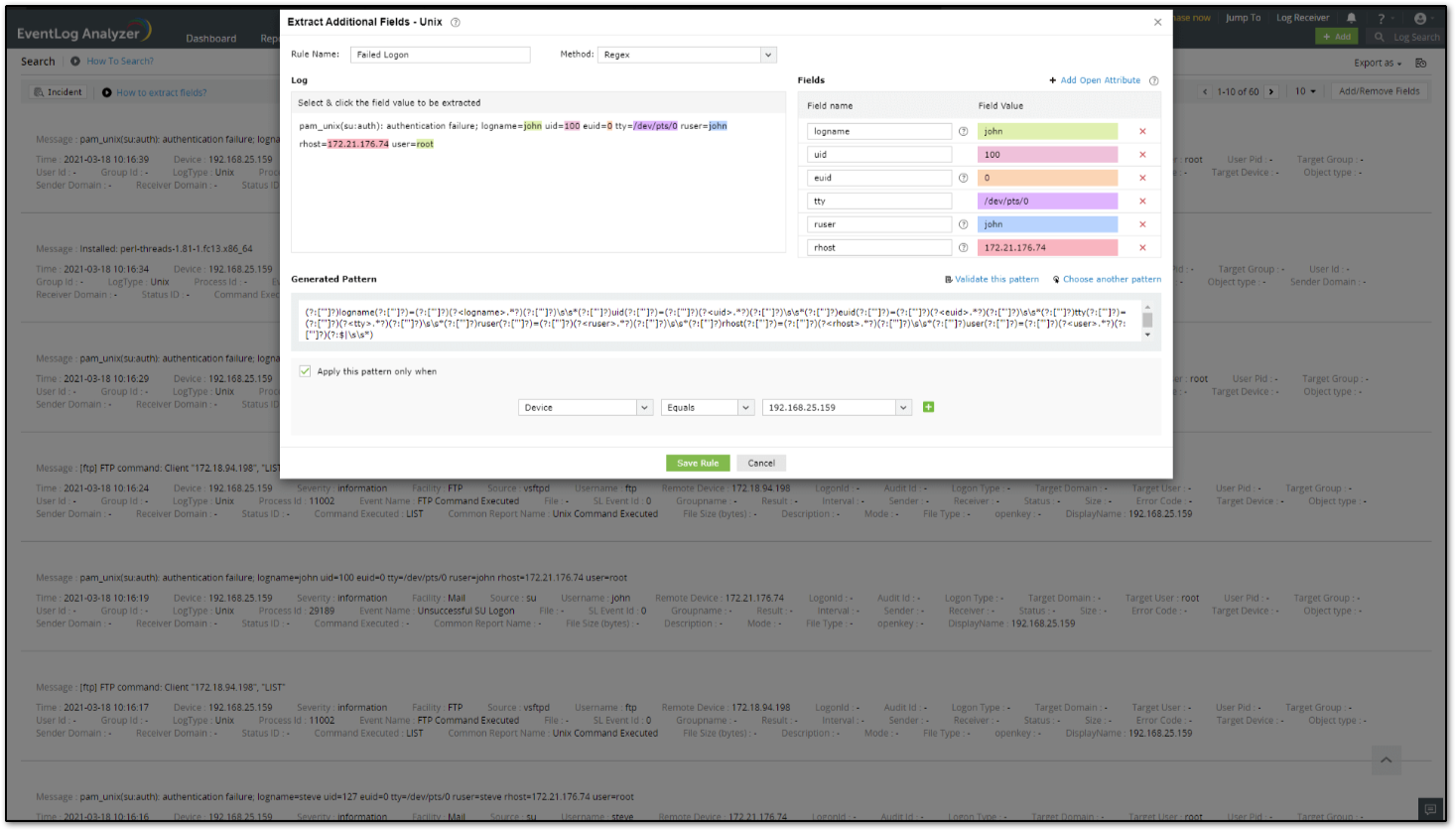The image size is (1456, 831).
Task: Click the Save Rule button
Action: tap(698, 463)
